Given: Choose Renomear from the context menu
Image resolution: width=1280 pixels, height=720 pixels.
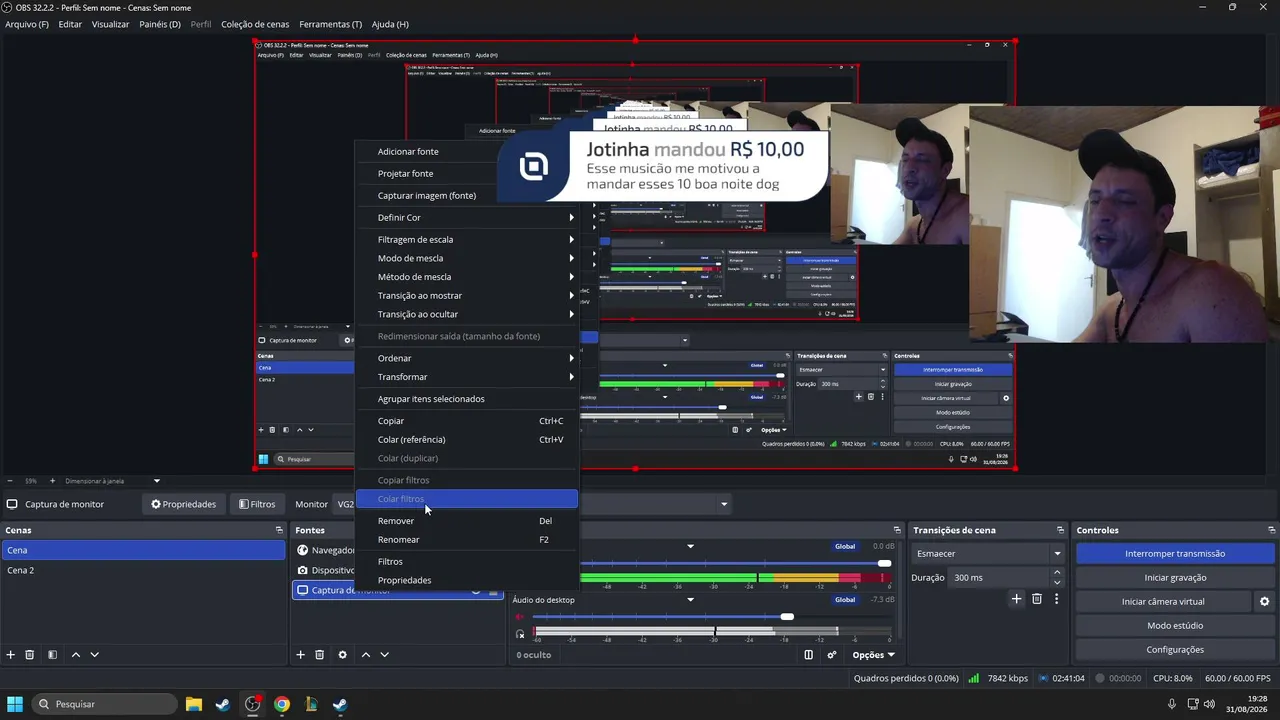Looking at the screenshot, I should 467,540.
